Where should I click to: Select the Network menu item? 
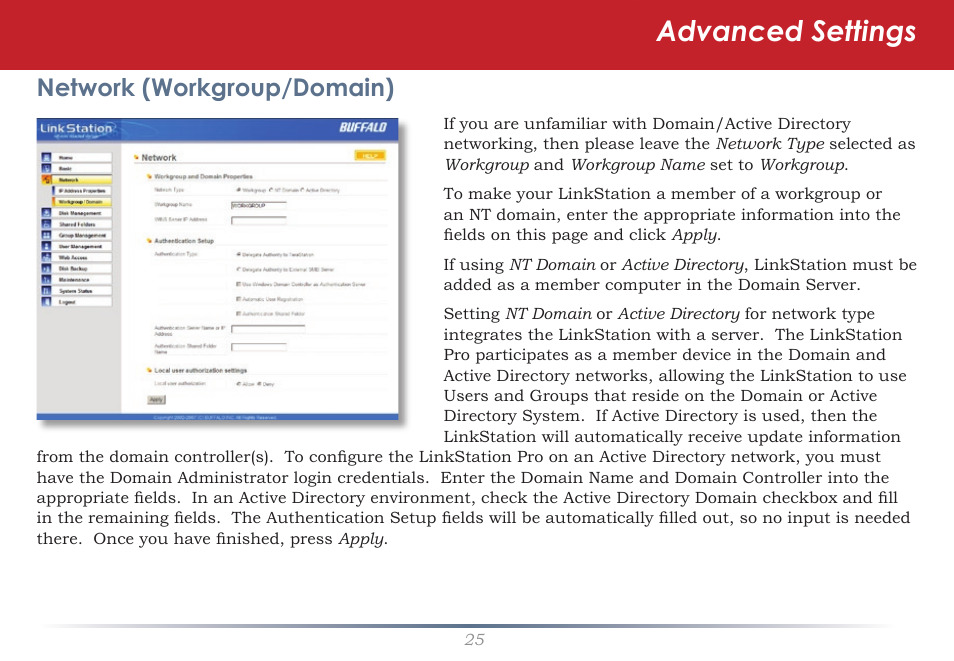point(82,180)
